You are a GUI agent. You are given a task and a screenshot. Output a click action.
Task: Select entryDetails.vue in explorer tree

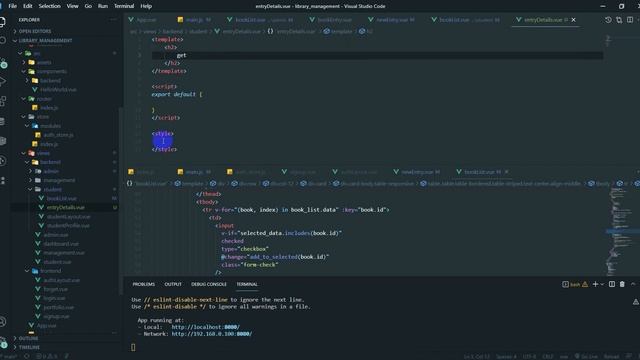(x=65, y=207)
